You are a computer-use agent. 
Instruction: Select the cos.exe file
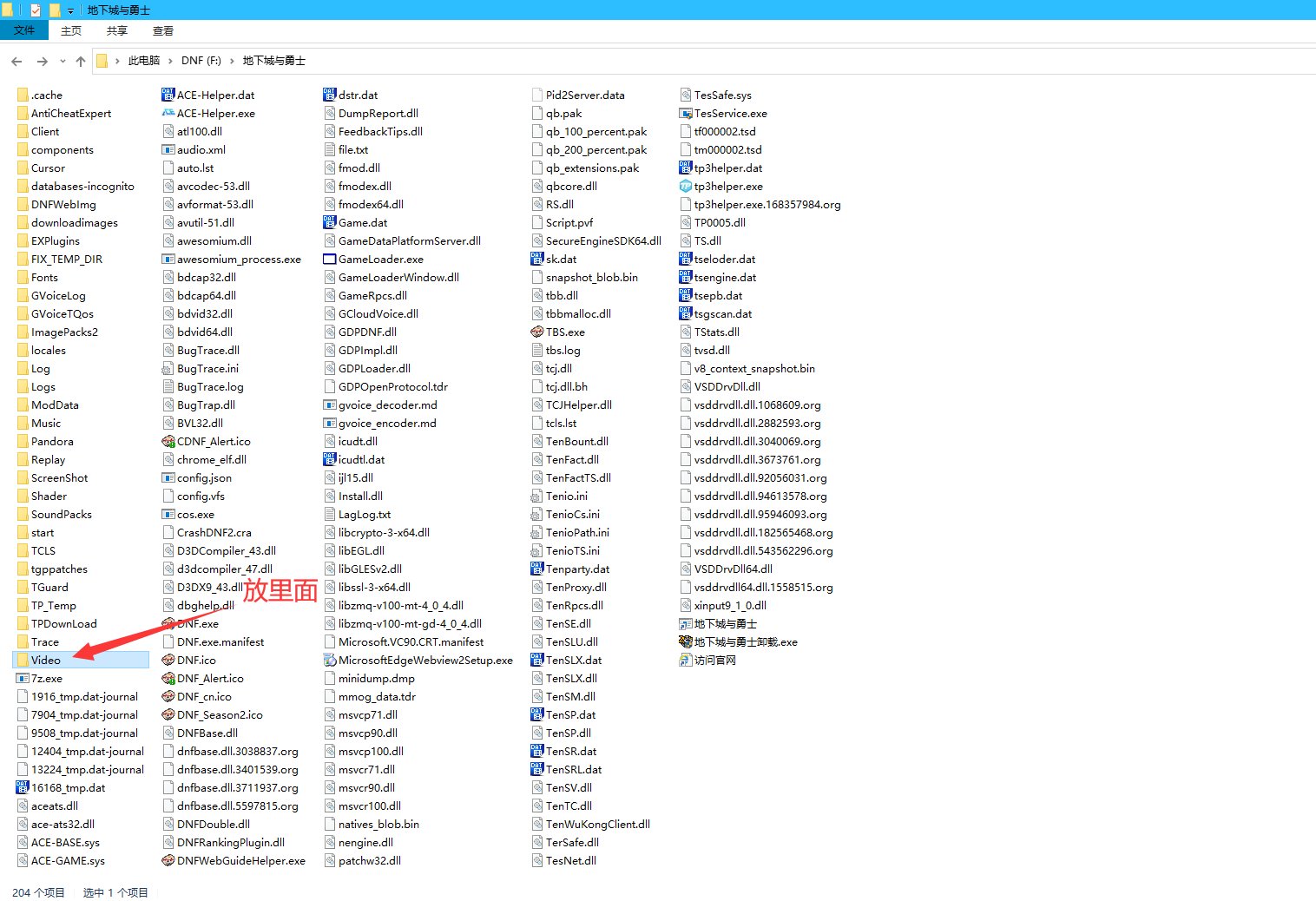tap(188, 514)
